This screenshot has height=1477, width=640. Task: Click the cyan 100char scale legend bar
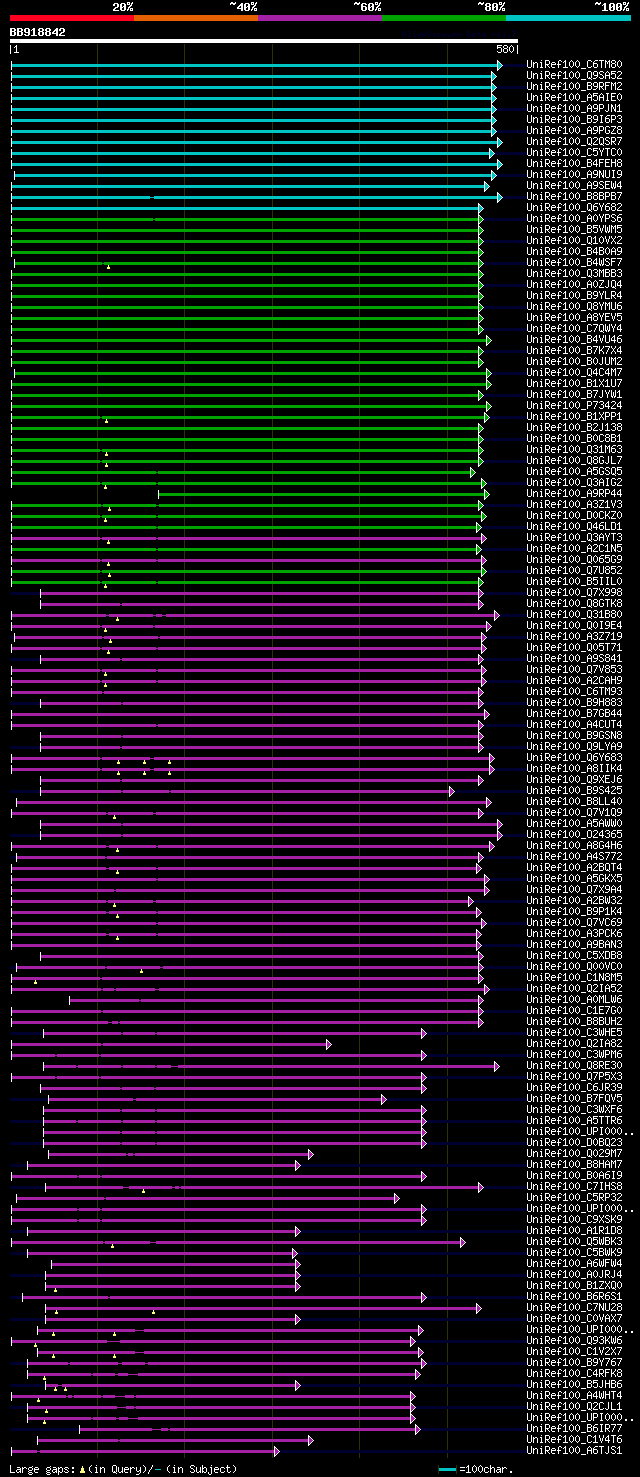[x=447, y=1469]
